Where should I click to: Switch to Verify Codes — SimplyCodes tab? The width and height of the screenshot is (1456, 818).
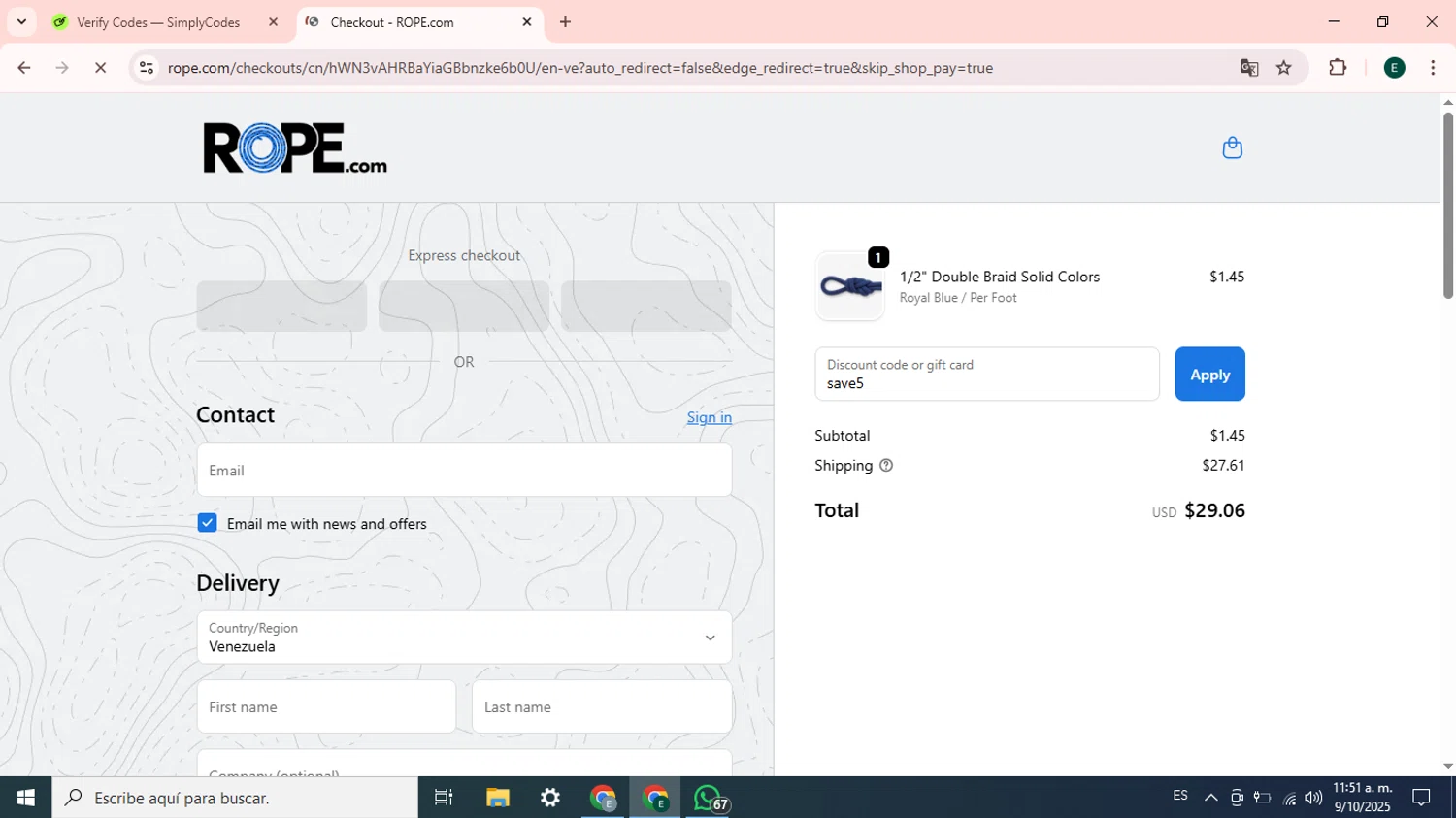point(158,22)
